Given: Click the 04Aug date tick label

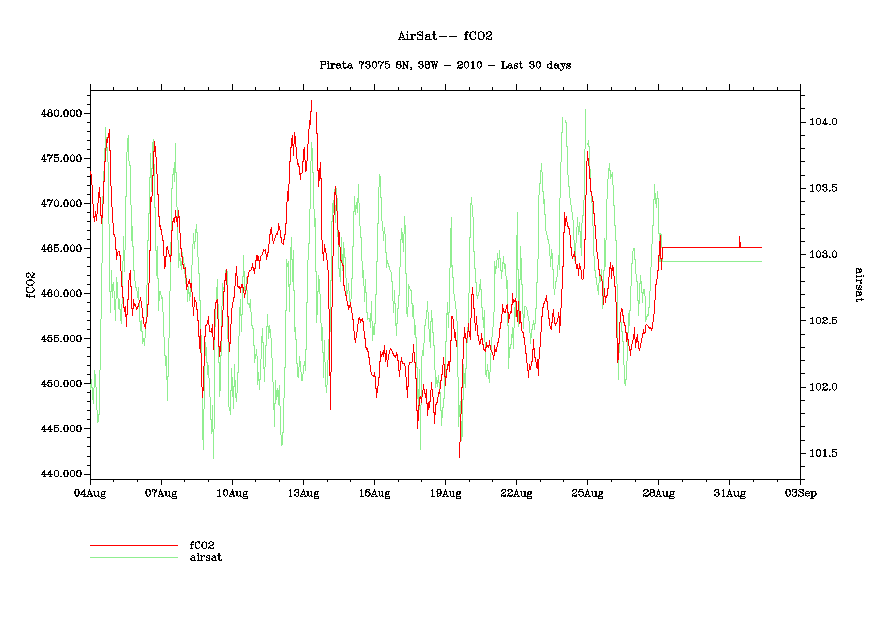Looking at the screenshot, I should click(90, 492).
